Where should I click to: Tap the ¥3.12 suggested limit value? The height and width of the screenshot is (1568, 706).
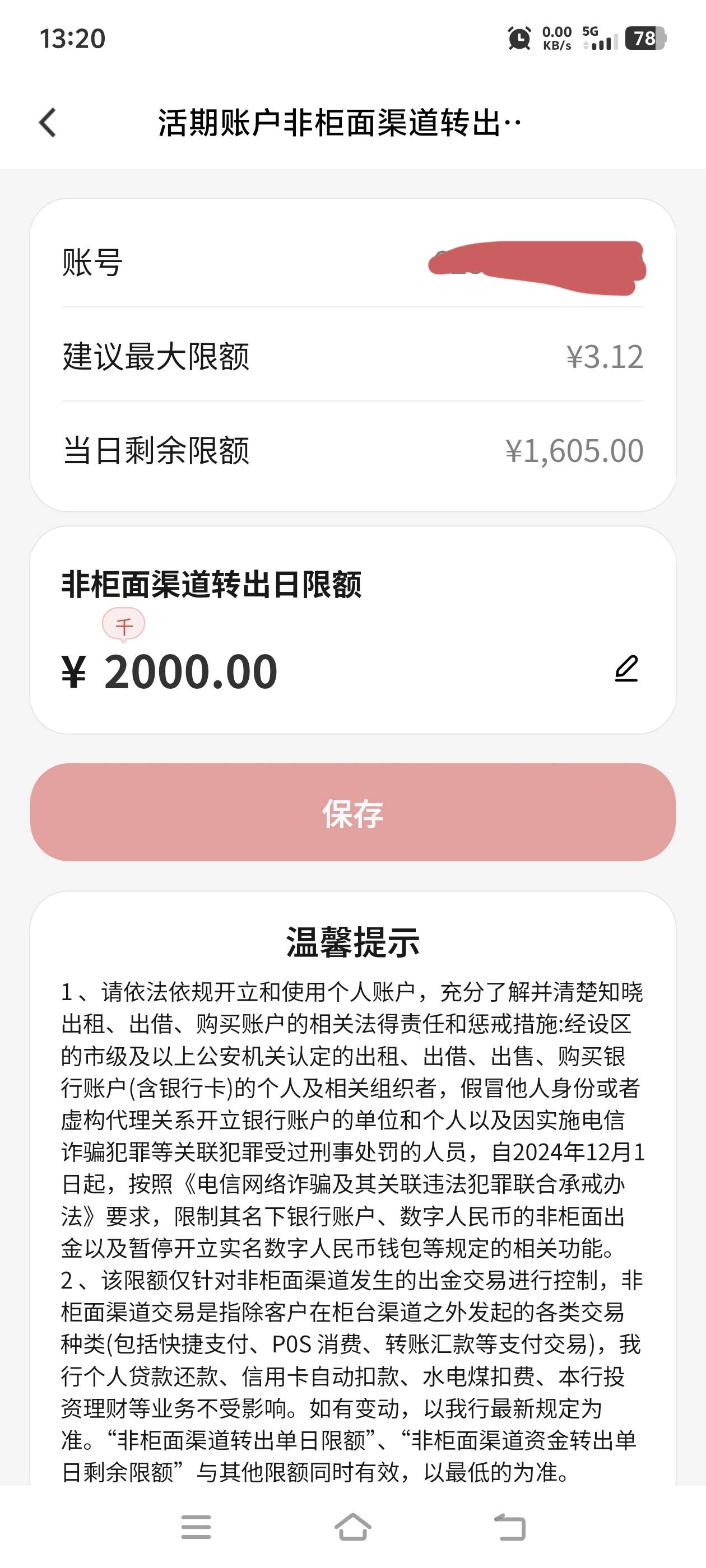[x=604, y=357]
